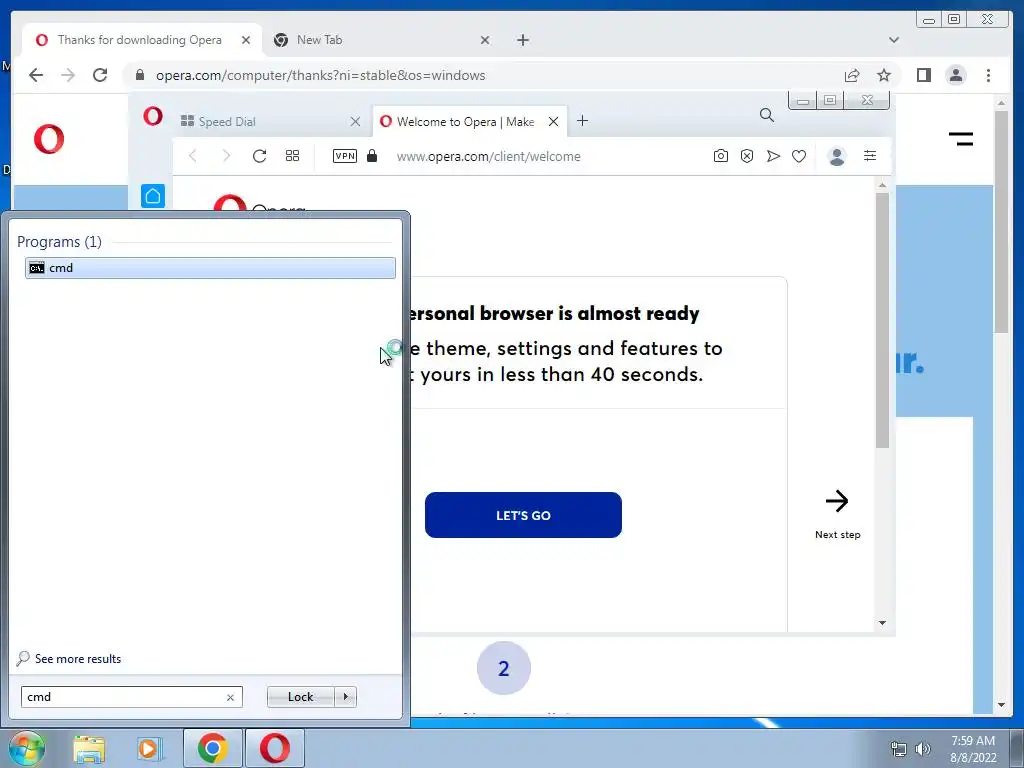Click the Lock button in Start menu
The height and width of the screenshot is (768, 1024).
tap(300, 697)
